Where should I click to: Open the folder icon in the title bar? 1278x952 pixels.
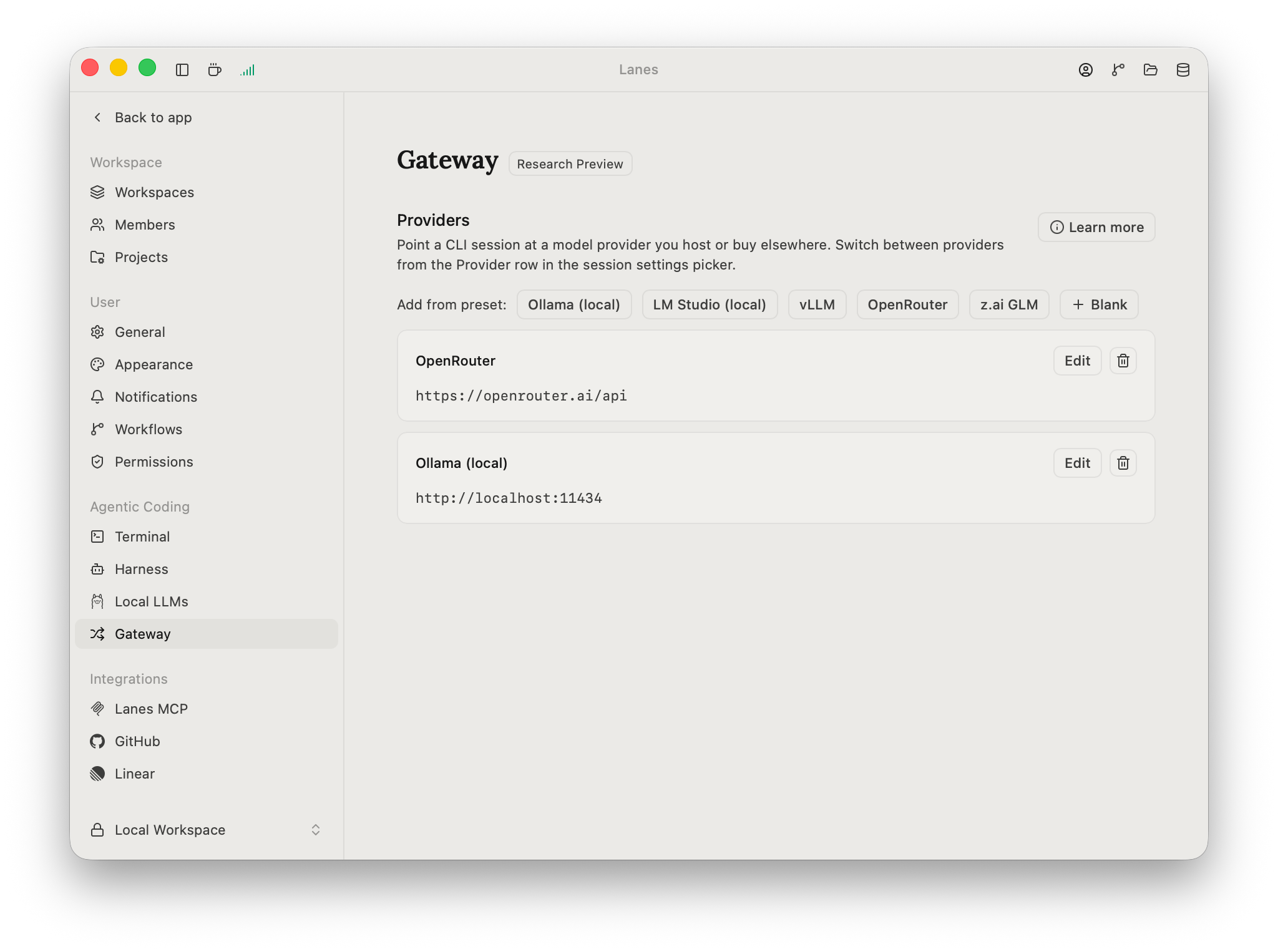1151,70
